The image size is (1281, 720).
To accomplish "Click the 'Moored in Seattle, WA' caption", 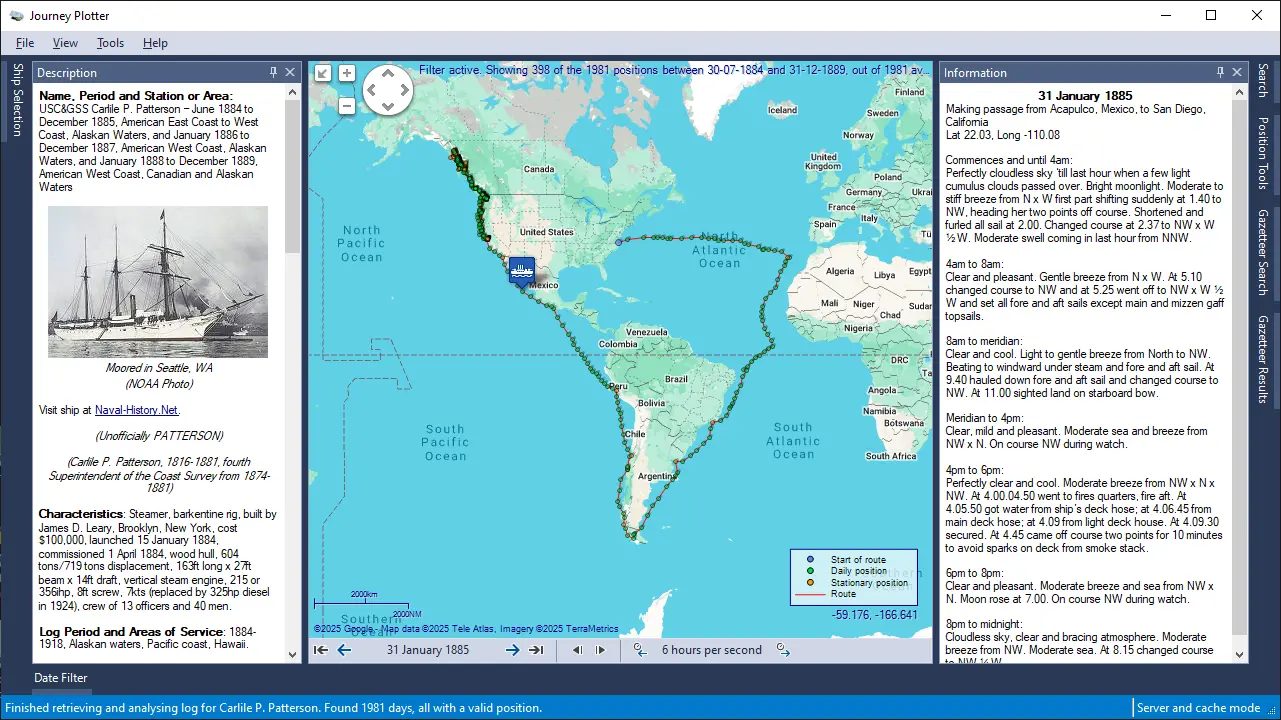I will coord(158,368).
